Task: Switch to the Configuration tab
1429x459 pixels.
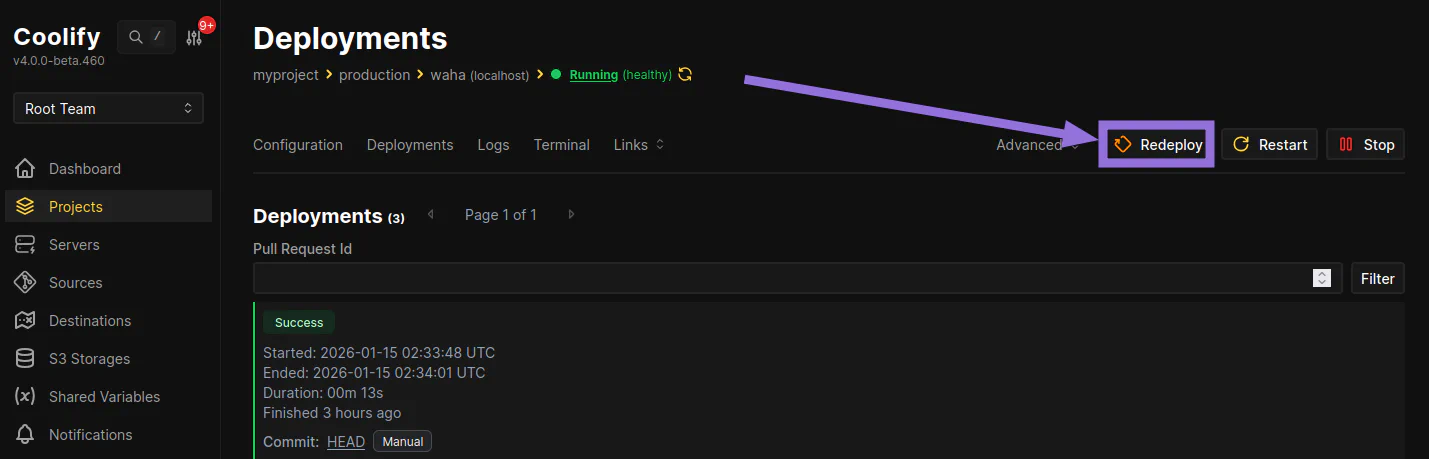Action: tap(298, 145)
